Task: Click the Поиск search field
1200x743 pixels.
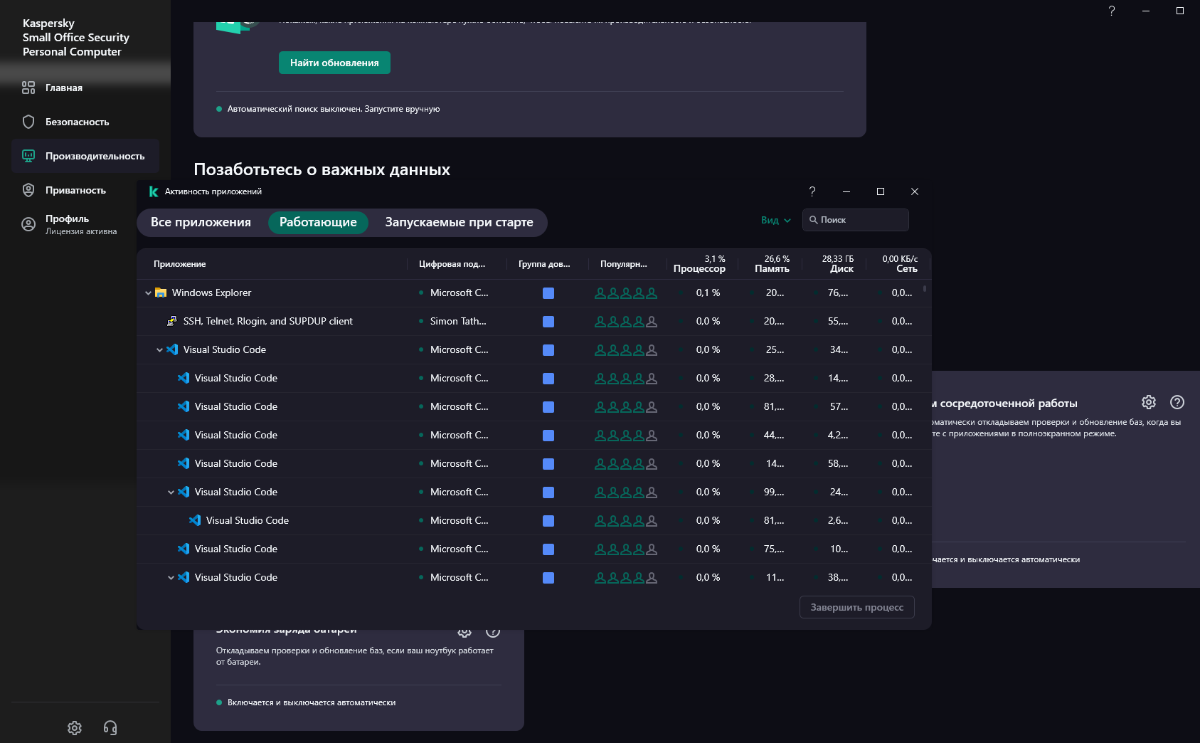Action: tap(860, 220)
